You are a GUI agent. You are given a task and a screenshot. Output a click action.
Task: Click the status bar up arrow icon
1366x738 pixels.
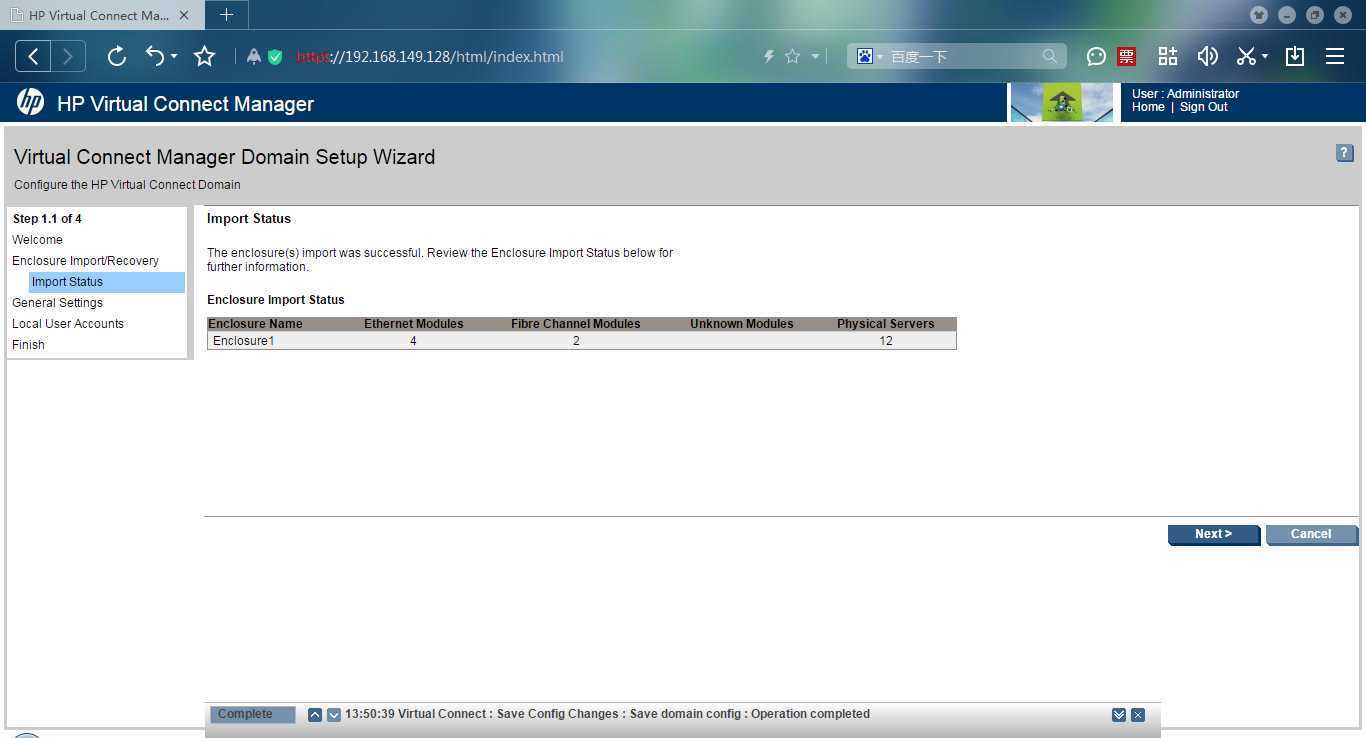(x=315, y=715)
